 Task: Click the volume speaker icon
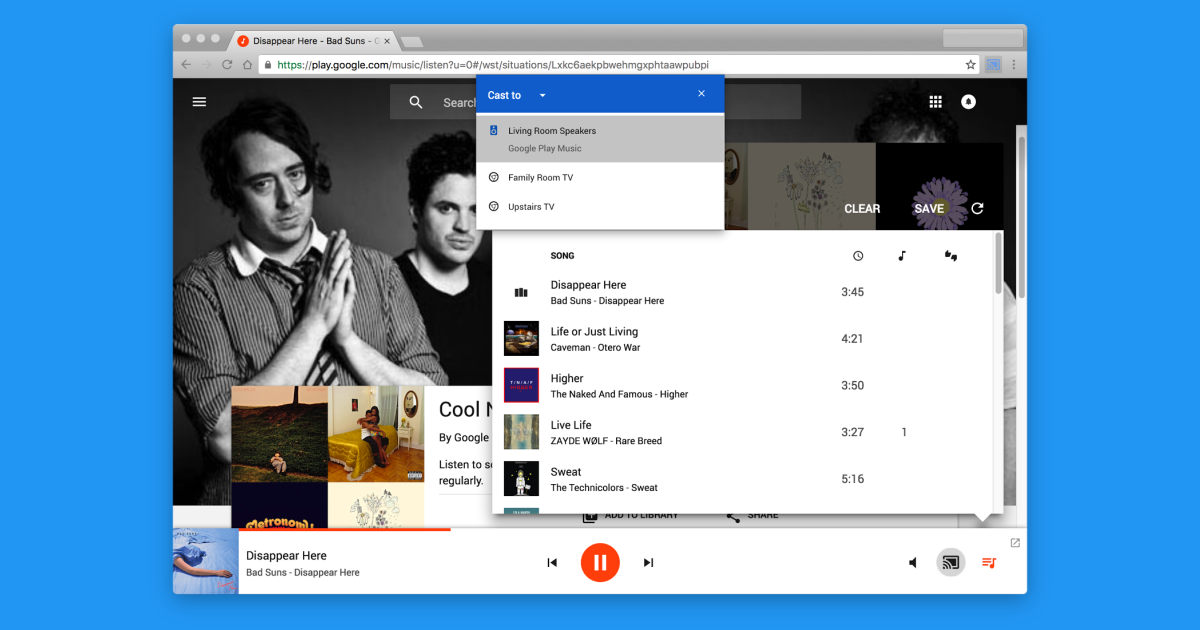pos(913,563)
